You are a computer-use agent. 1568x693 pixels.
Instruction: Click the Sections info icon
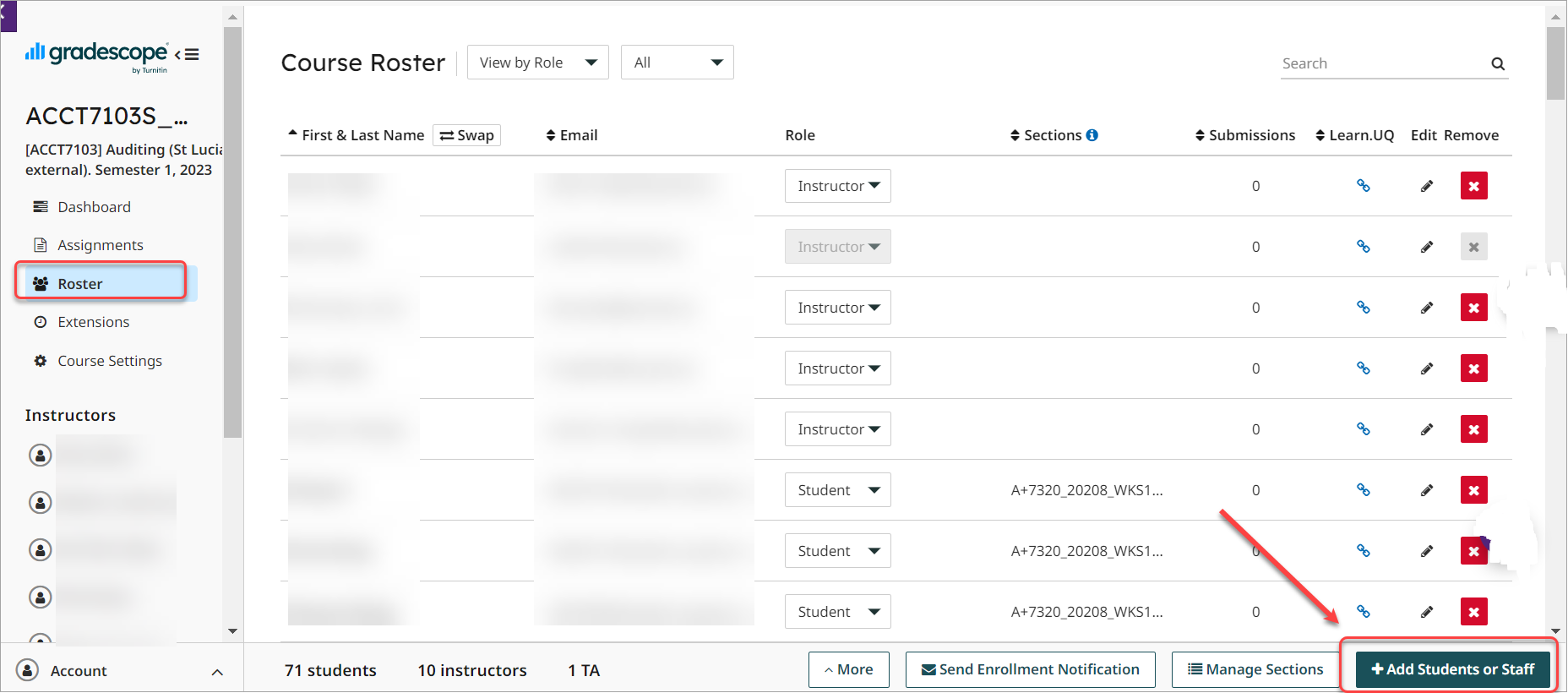click(1092, 135)
